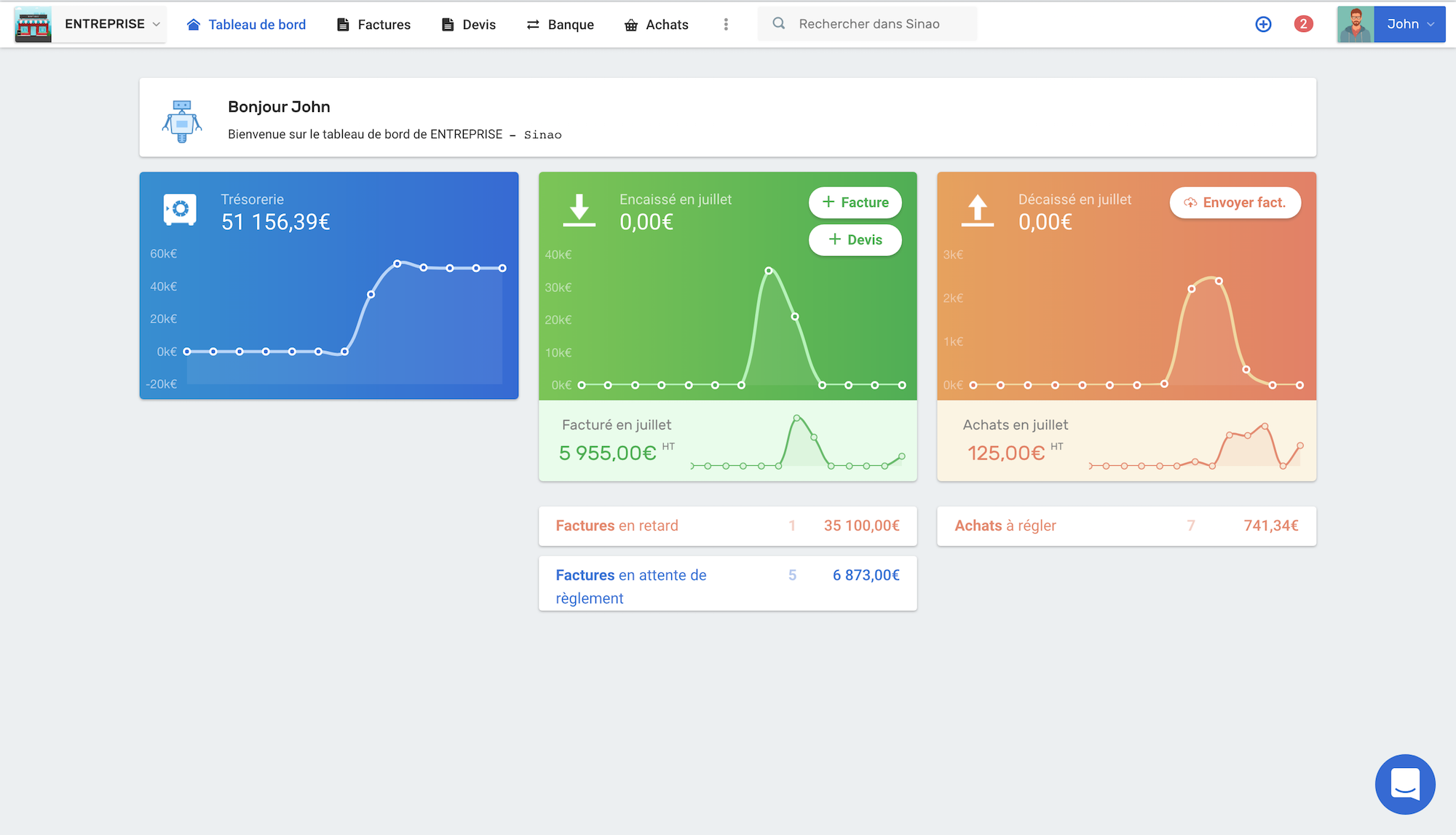Viewport: 1456px width, 835px height.
Task: Open the Factures menu
Action: (374, 25)
